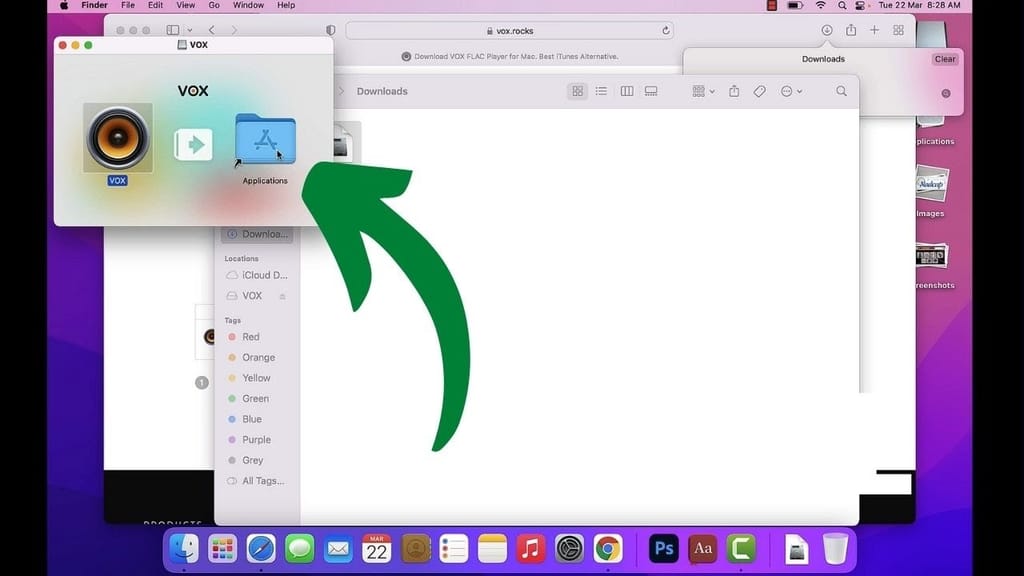This screenshot has height=576, width=1024.
Task: Open the Go menu
Action: click(215, 5)
